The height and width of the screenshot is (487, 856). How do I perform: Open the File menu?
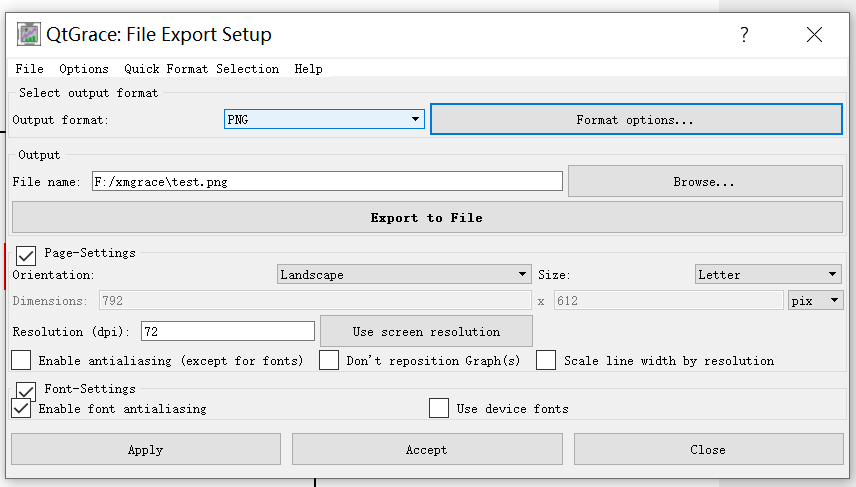coord(30,69)
